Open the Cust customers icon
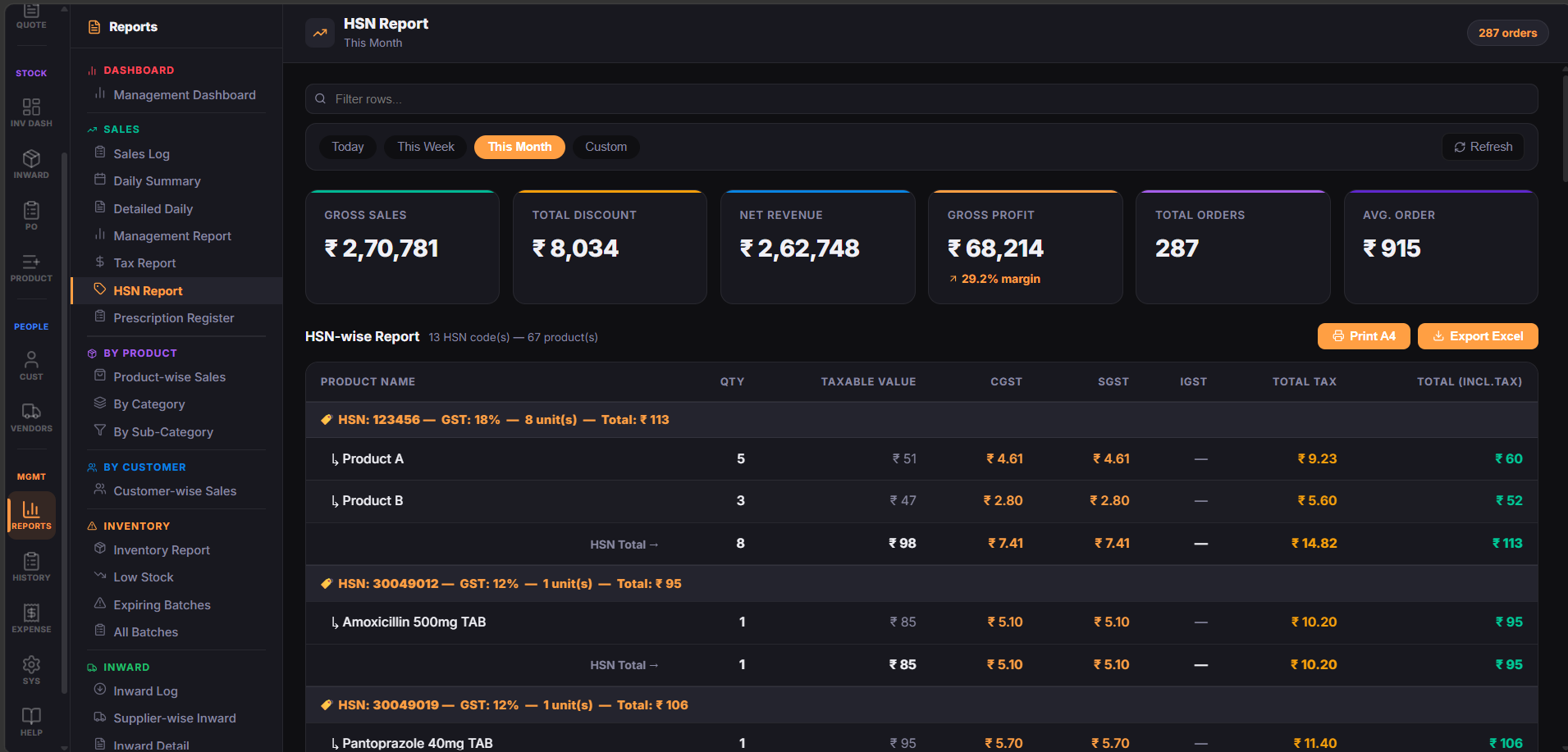Image resolution: width=1568 pixels, height=752 pixels. pos(31,366)
